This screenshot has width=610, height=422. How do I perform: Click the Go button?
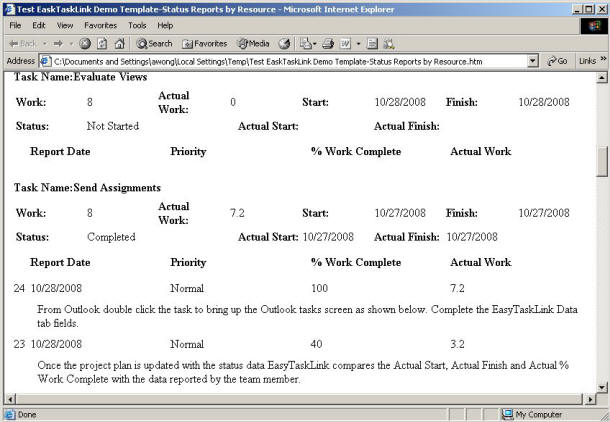557,61
